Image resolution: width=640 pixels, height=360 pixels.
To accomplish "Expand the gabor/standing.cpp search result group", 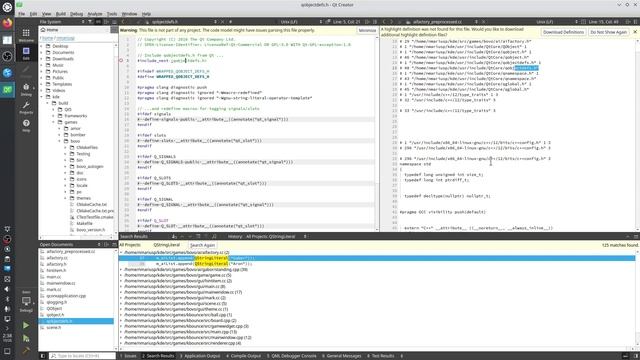I will coord(121,270).
